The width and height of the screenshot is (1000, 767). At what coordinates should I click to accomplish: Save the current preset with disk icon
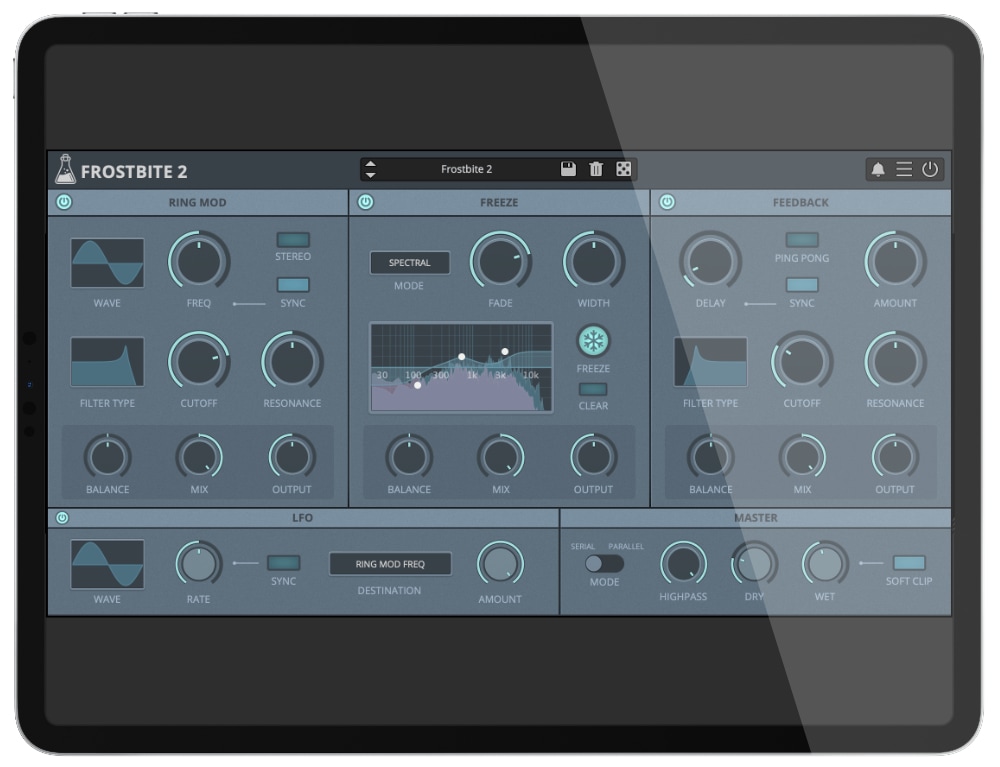pyautogui.click(x=568, y=169)
